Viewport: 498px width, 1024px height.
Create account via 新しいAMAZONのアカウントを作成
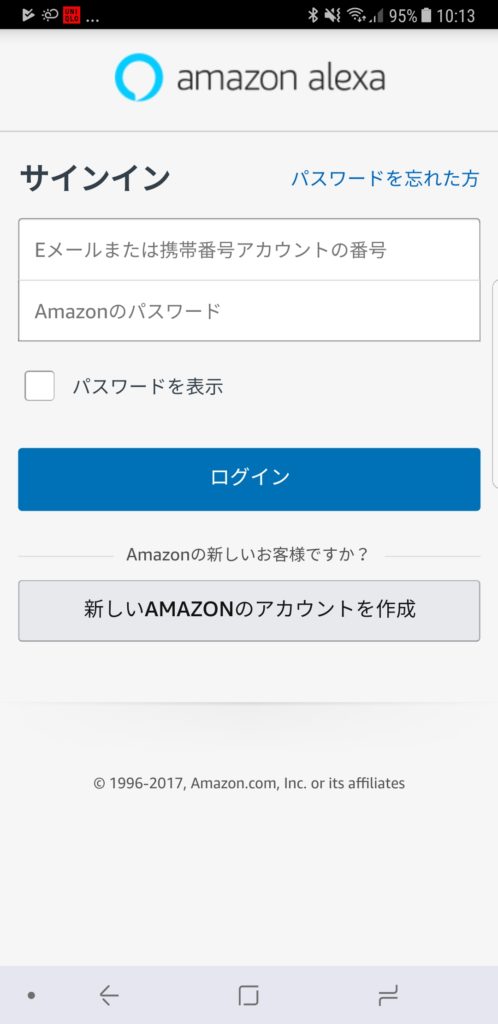tap(249, 611)
